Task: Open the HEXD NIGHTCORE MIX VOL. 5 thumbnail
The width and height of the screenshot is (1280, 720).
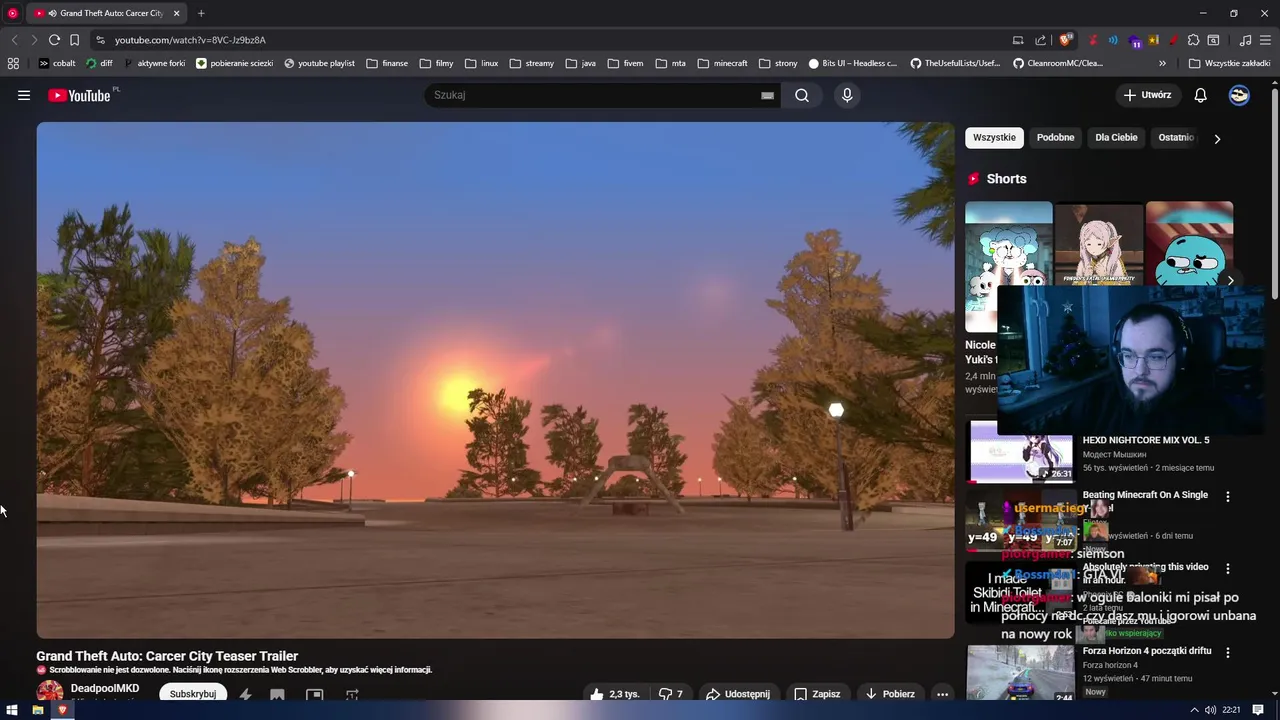Action: click(x=1020, y=452)
